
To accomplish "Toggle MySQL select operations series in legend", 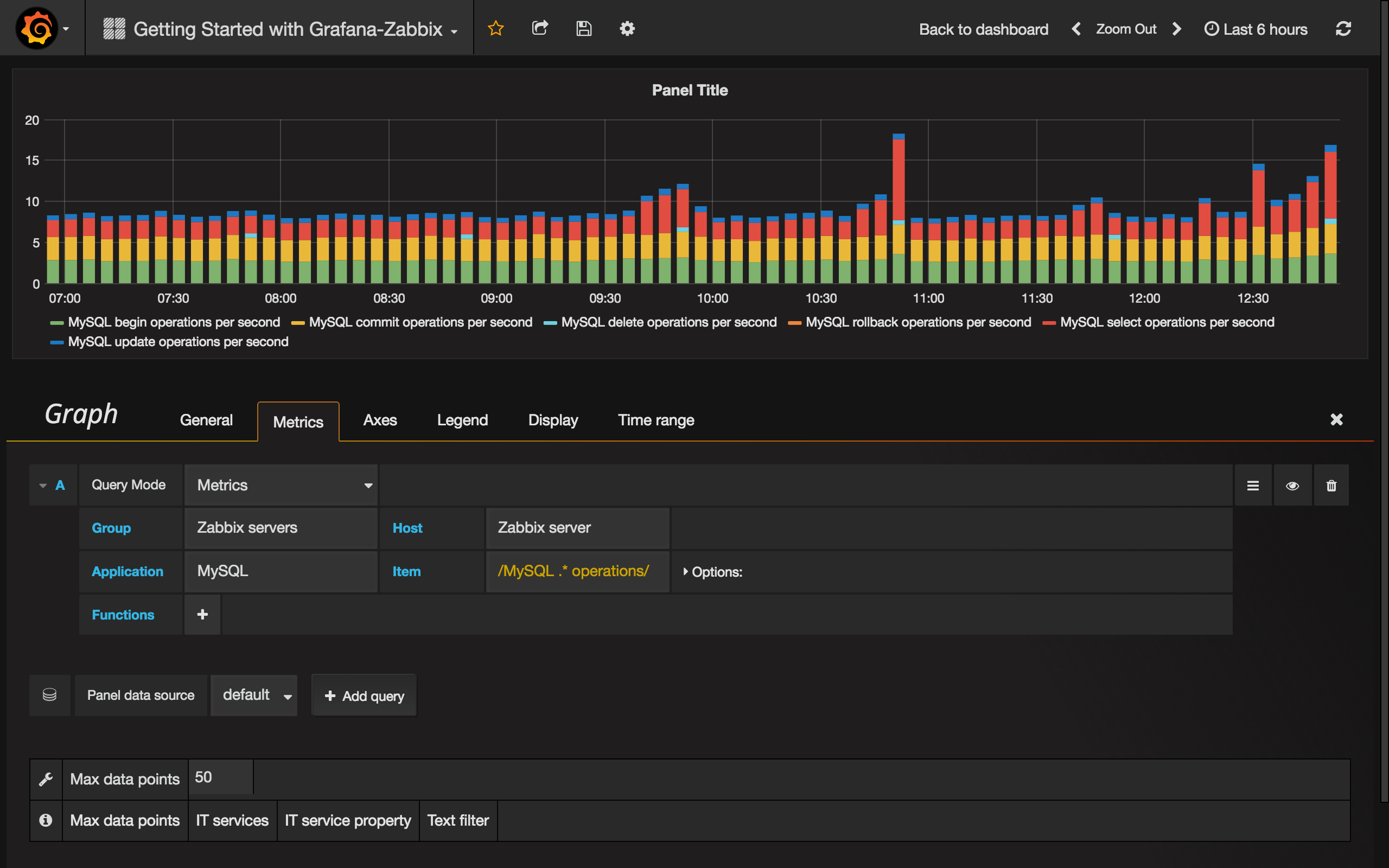I will click(x=1167, y=322).
